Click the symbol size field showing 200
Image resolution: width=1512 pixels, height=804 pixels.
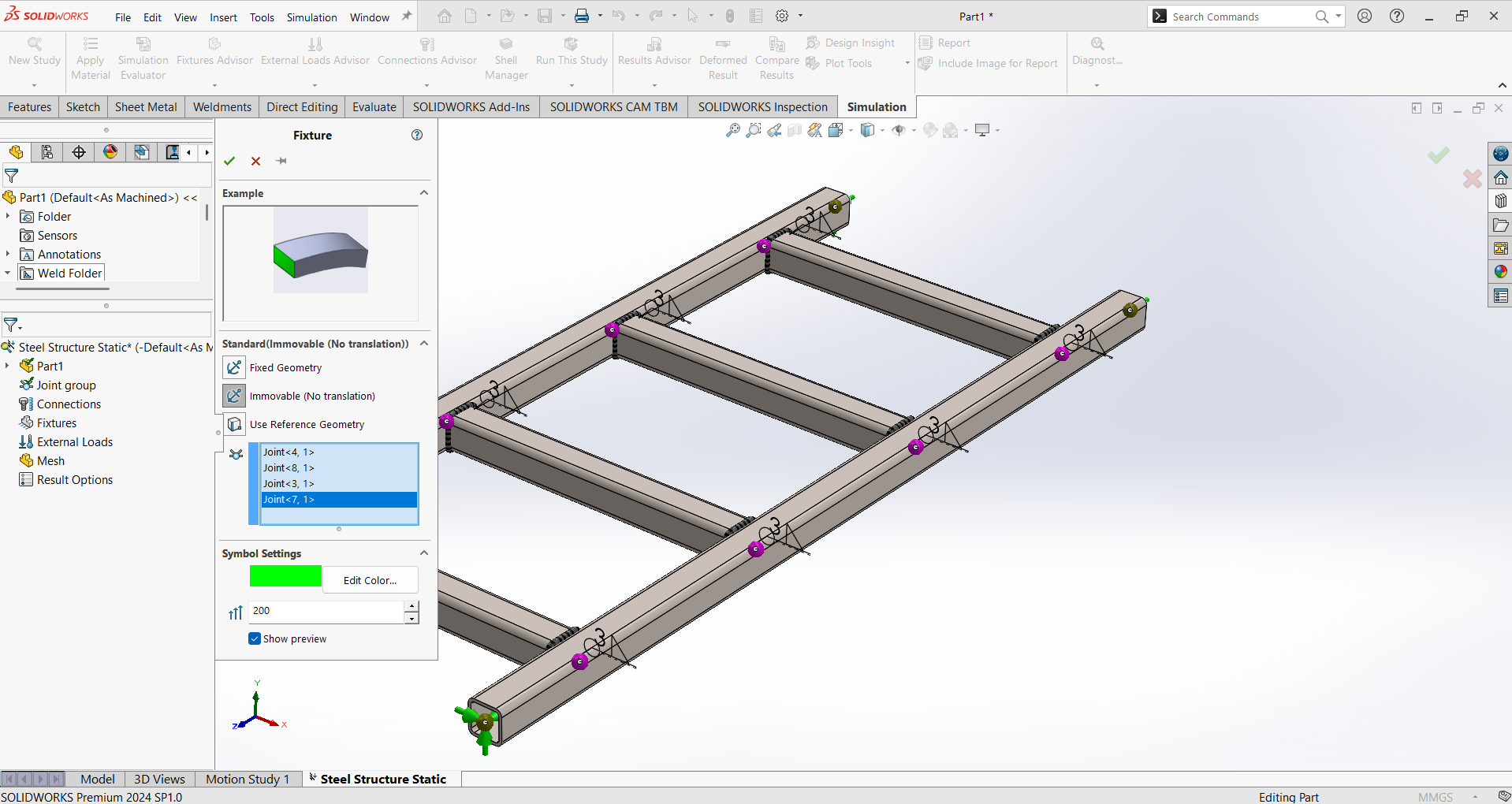pyautogui.click(x=326, y=611)
